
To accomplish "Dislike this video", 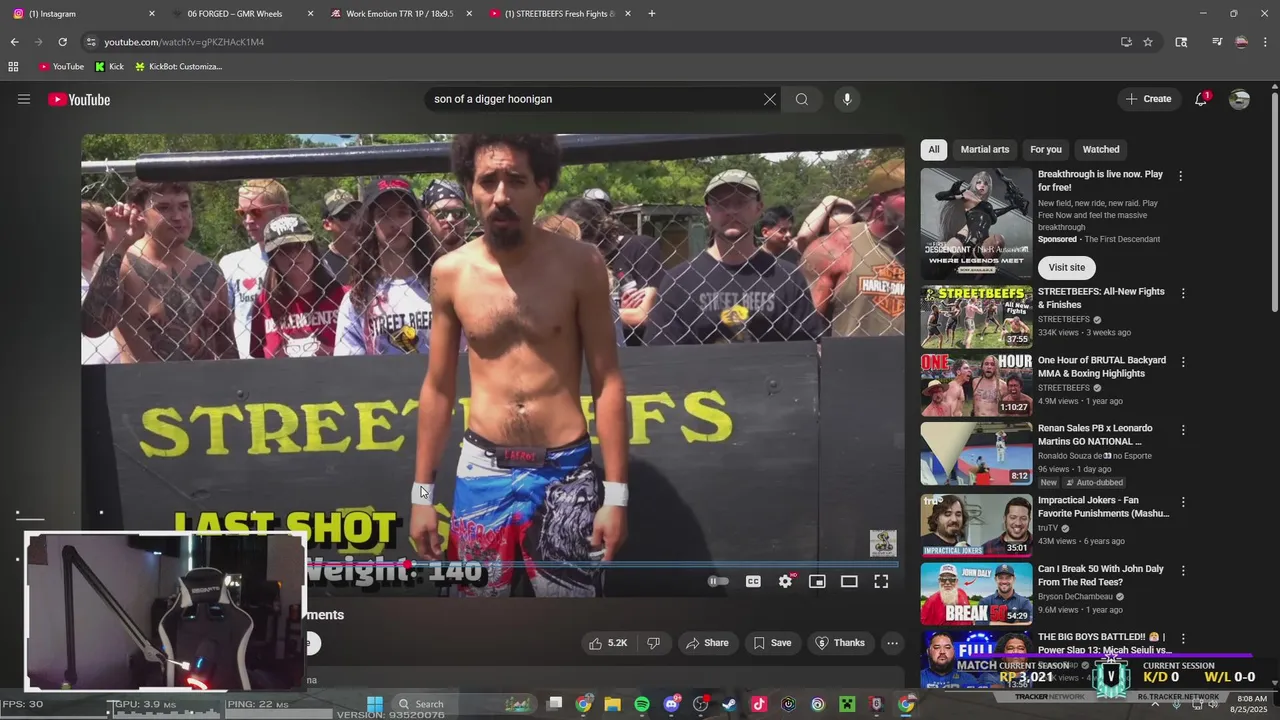I will 653,643.
